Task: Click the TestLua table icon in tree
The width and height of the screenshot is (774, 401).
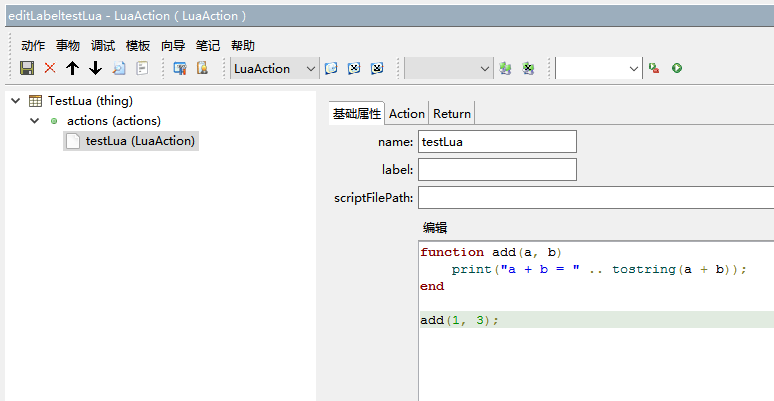Action: pyautogui.click(x=36, y=101)
